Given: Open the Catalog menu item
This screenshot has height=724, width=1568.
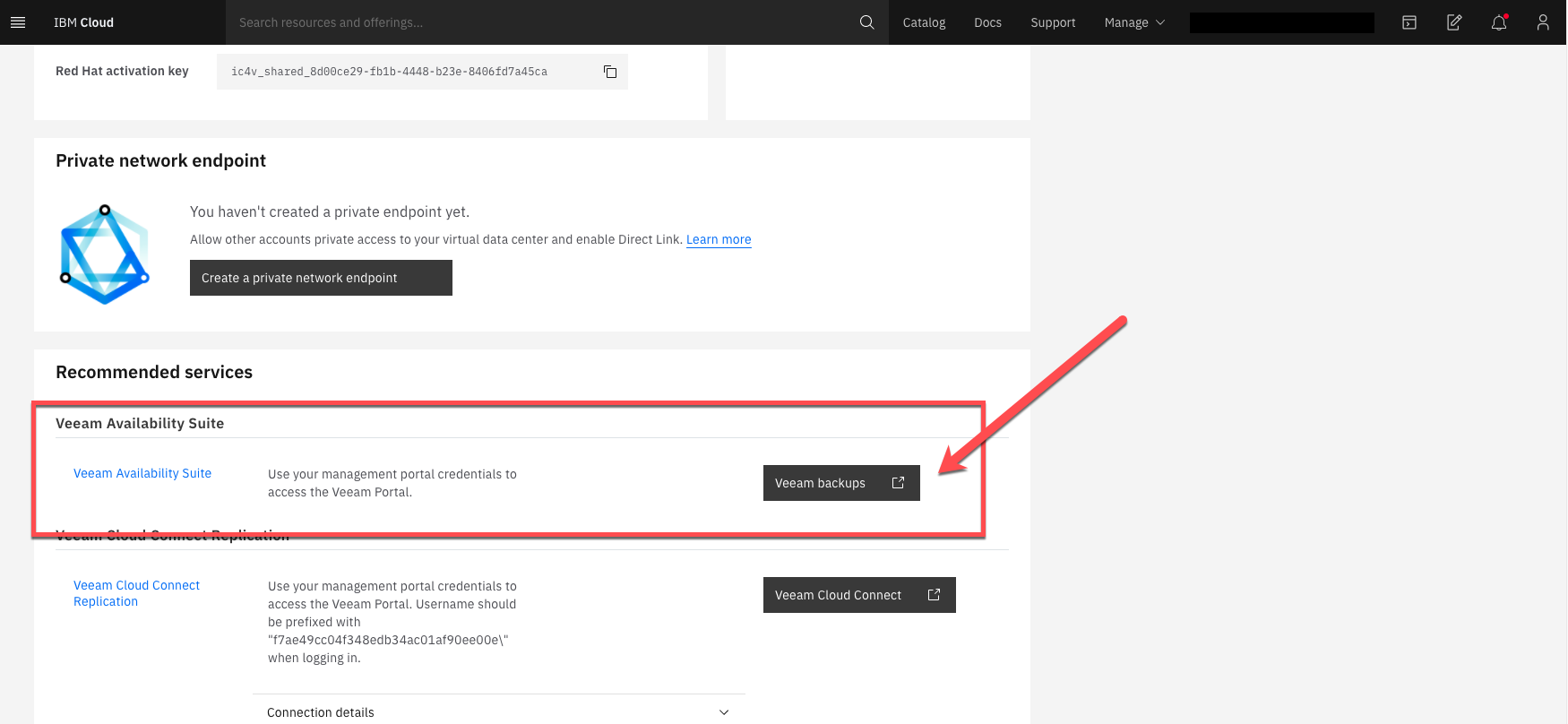Looking at the screenshot, I should (924, 22).
